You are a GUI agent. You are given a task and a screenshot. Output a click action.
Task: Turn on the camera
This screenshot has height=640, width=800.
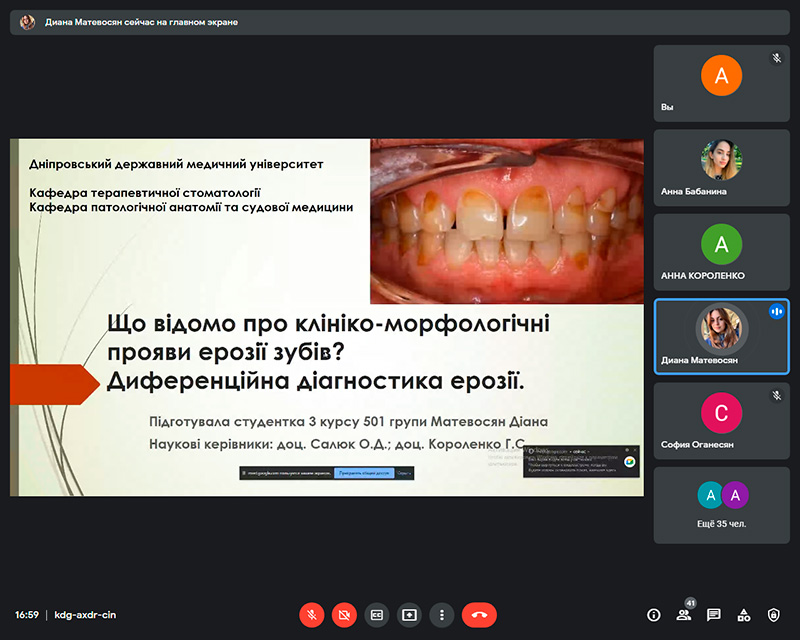(x=344, y=615)
